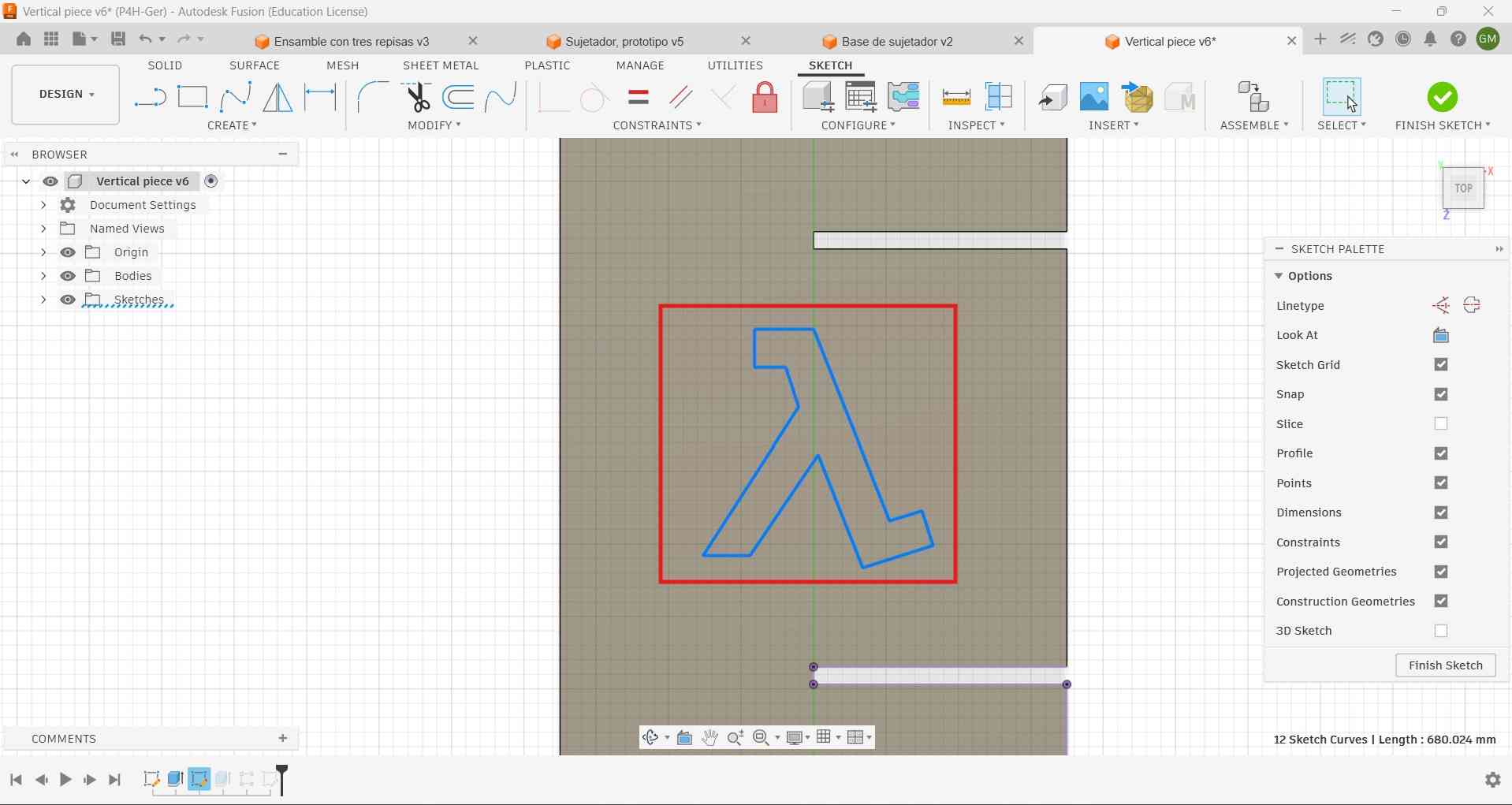
Task: Switch to the UTILITIES ribbon tab
Action: click(736, 65)
